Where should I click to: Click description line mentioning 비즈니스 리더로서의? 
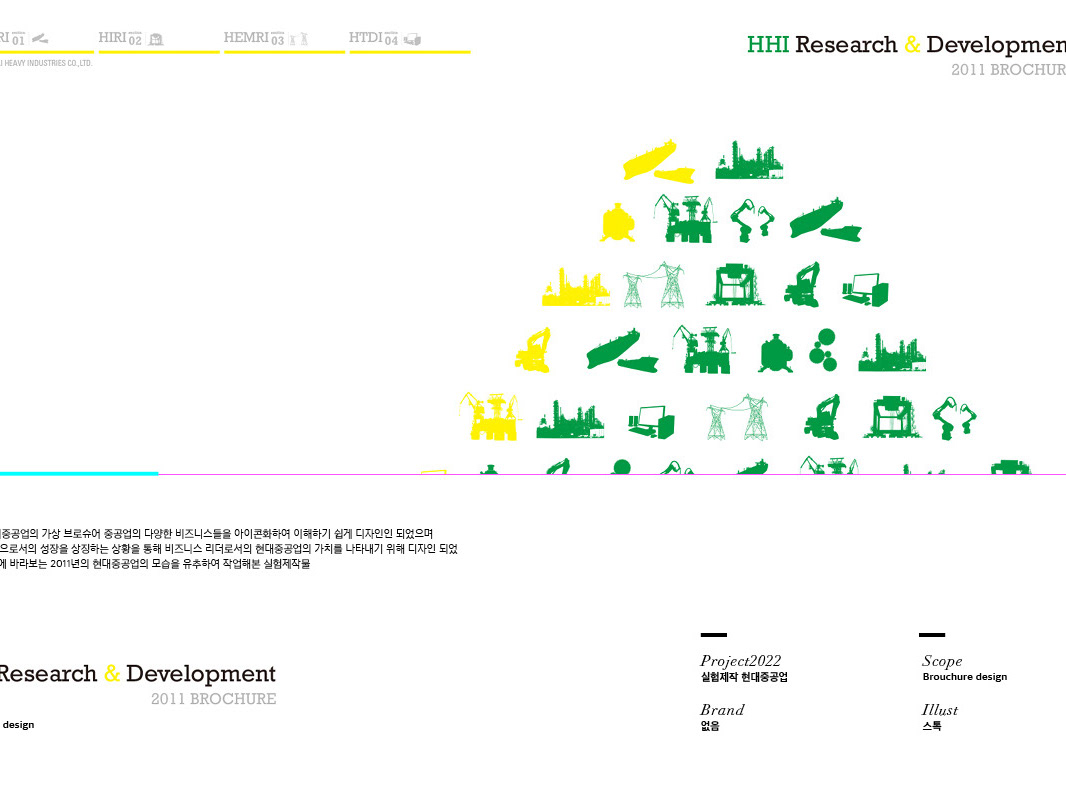coord(228,549)
